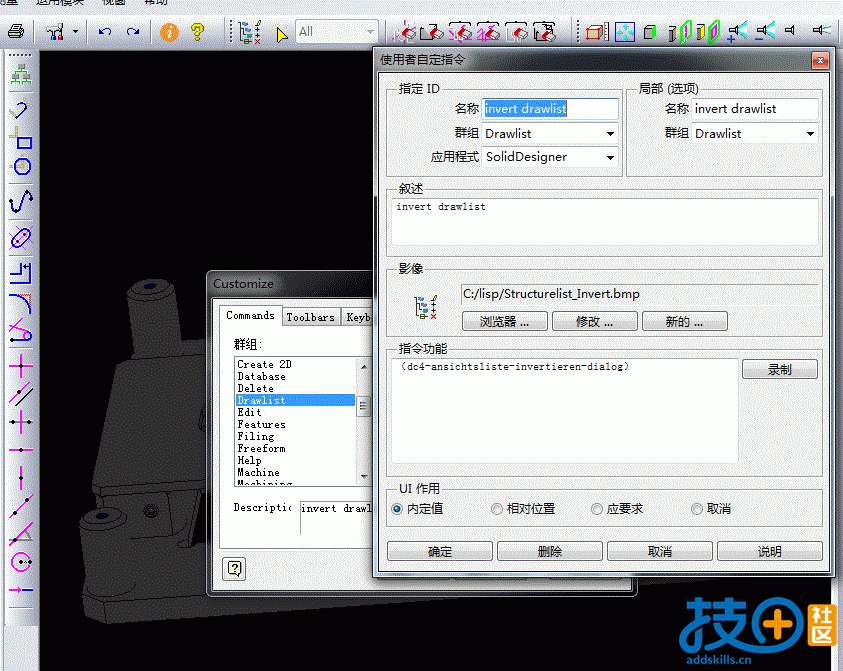Select the 应要求 radio button
Image resolution: width=843 pixels, height=671 pixels.
coord(597,509)
